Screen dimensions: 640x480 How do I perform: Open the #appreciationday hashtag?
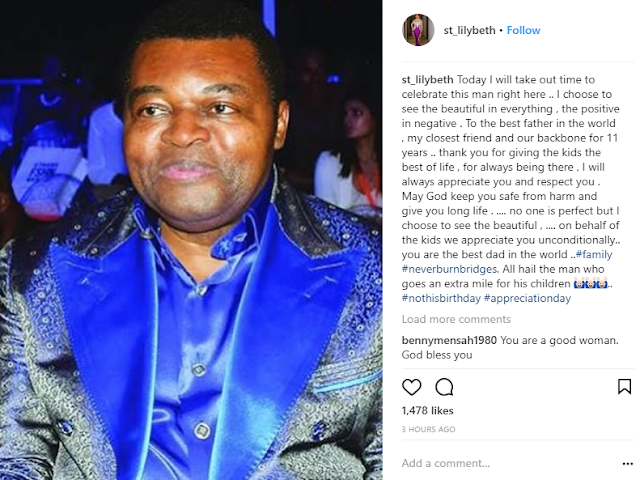tap(527, 298)
